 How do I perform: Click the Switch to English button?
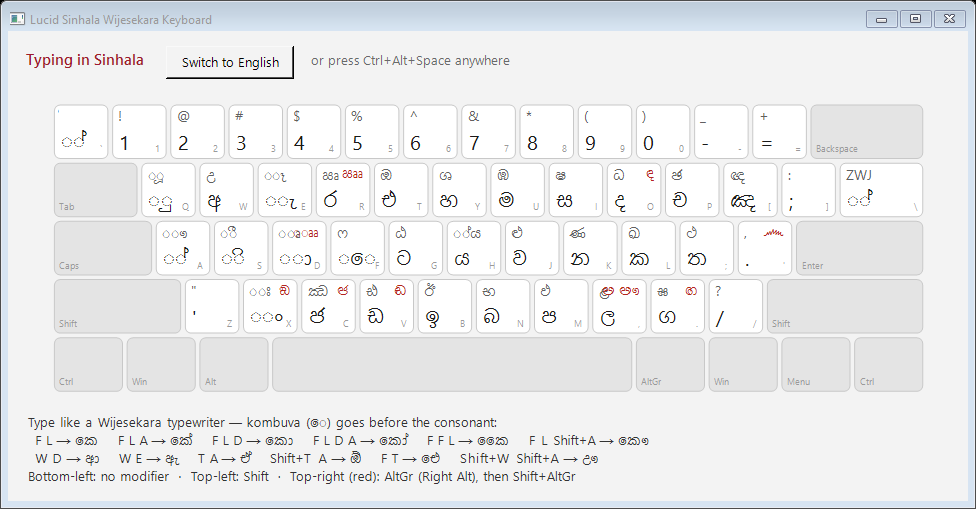point(230,62)
